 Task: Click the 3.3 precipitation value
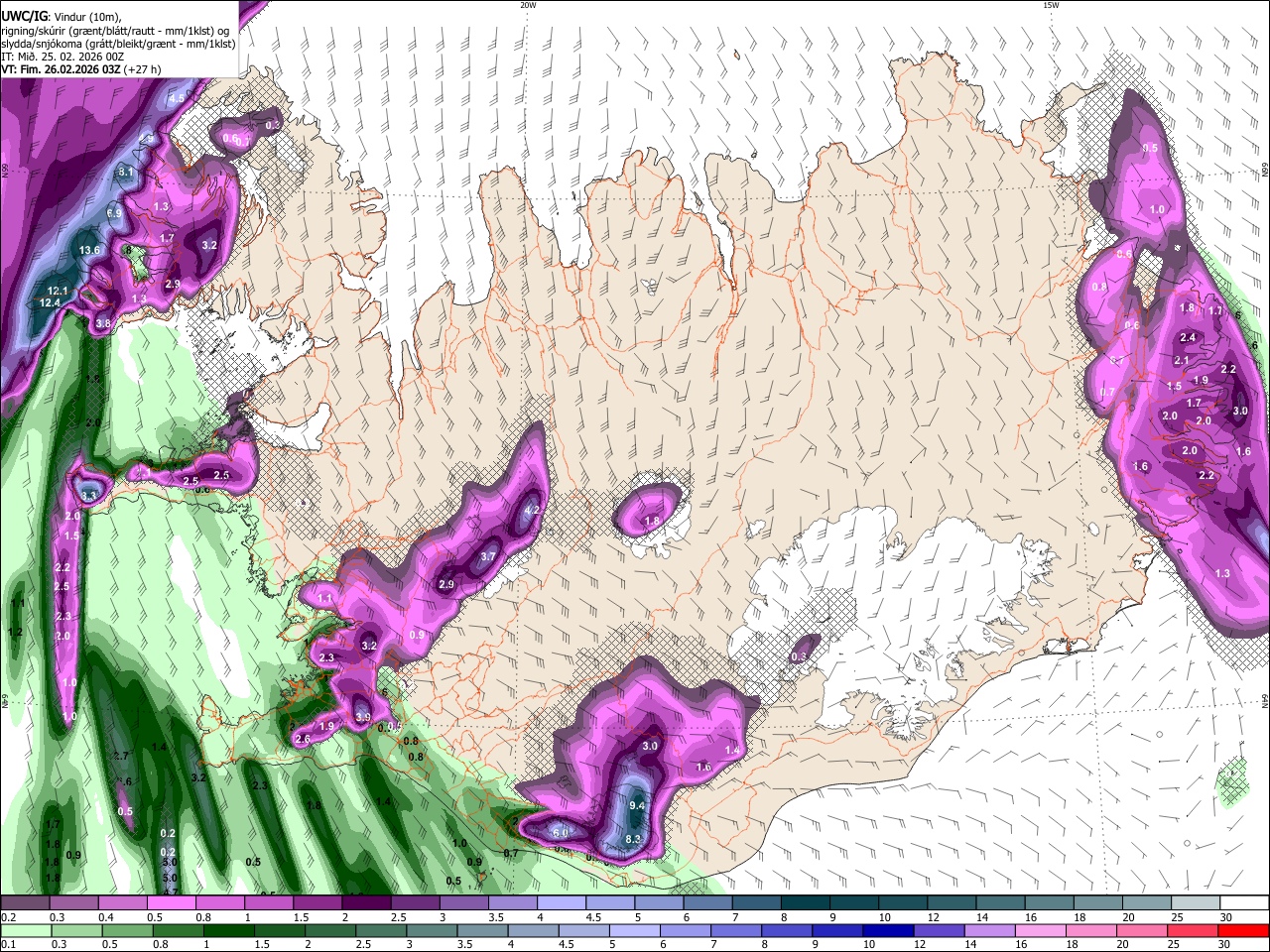point(89,495)
